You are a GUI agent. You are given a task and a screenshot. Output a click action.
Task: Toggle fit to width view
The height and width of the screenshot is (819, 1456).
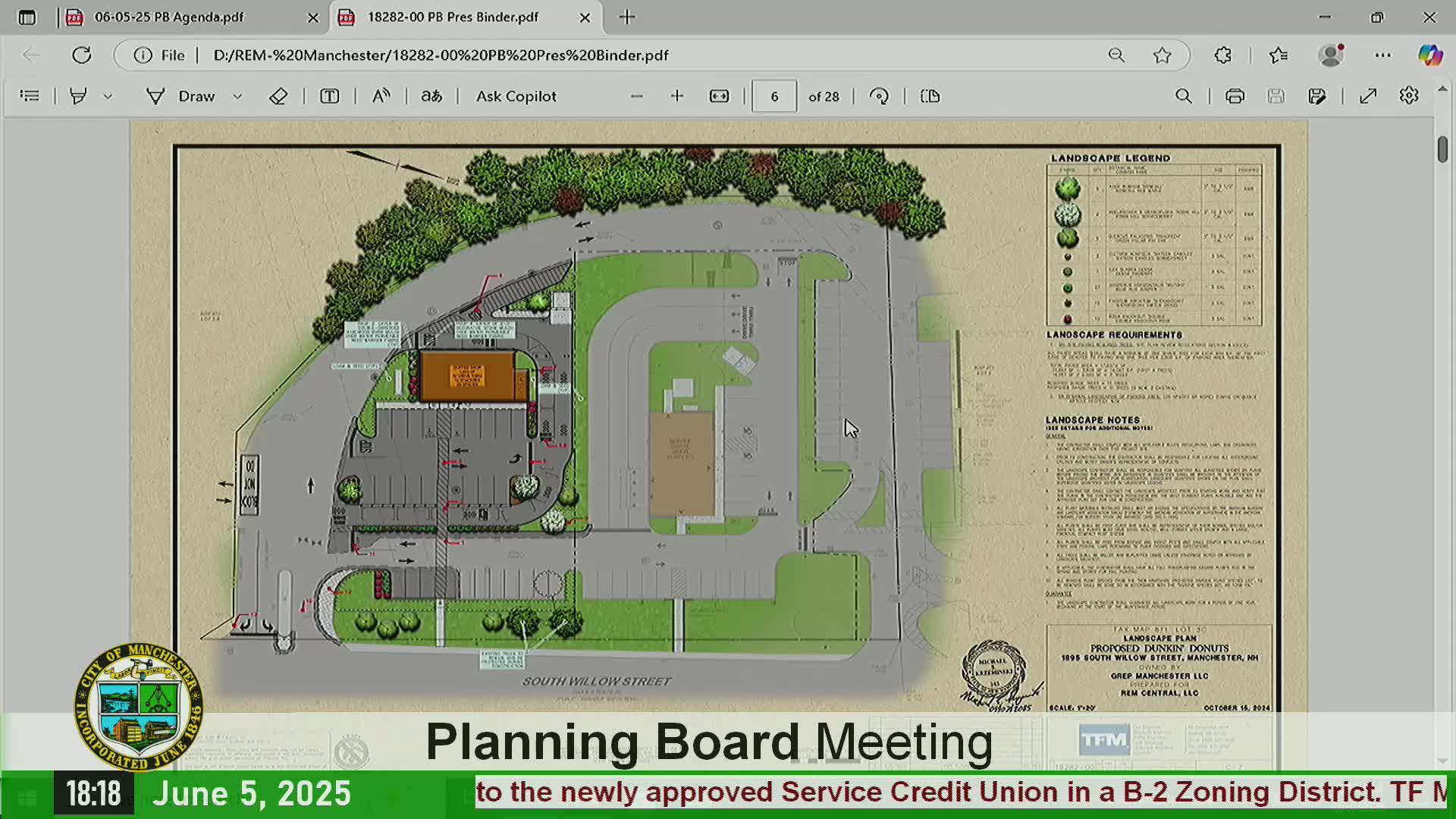click(x=719, y=96)
